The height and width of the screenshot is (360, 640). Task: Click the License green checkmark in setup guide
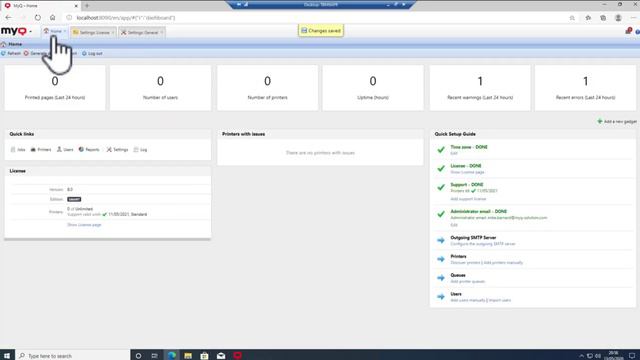[441, 169]
